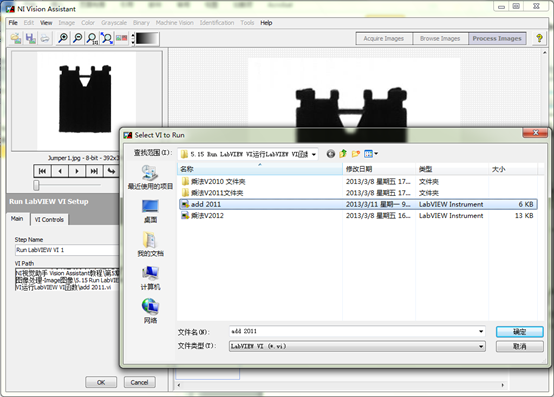Jump to first image in browser
Screen dimensions: 554x397
click(42, 171)
